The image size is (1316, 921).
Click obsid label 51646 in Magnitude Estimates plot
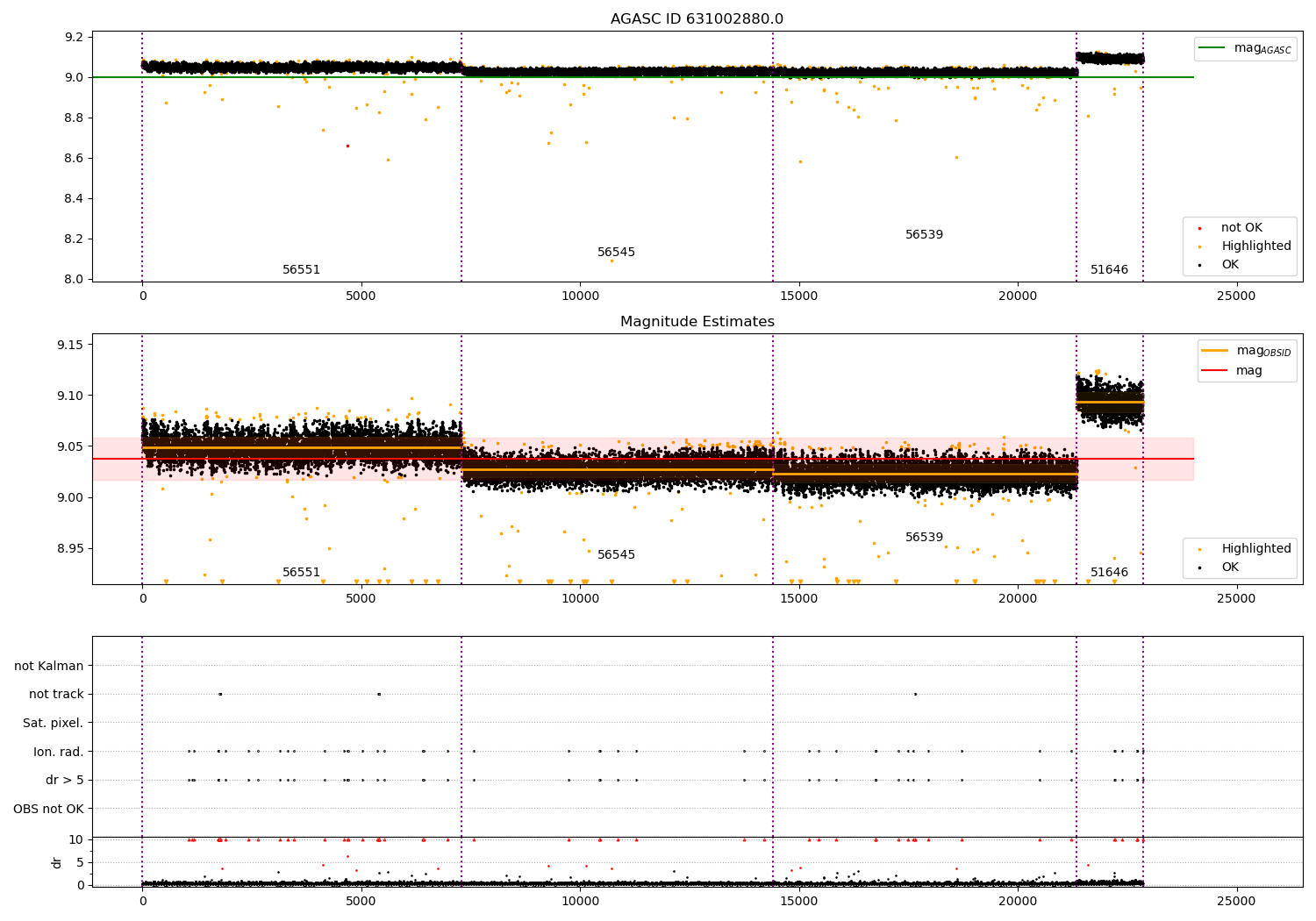pyautogui.click(x=1109, y=573)
